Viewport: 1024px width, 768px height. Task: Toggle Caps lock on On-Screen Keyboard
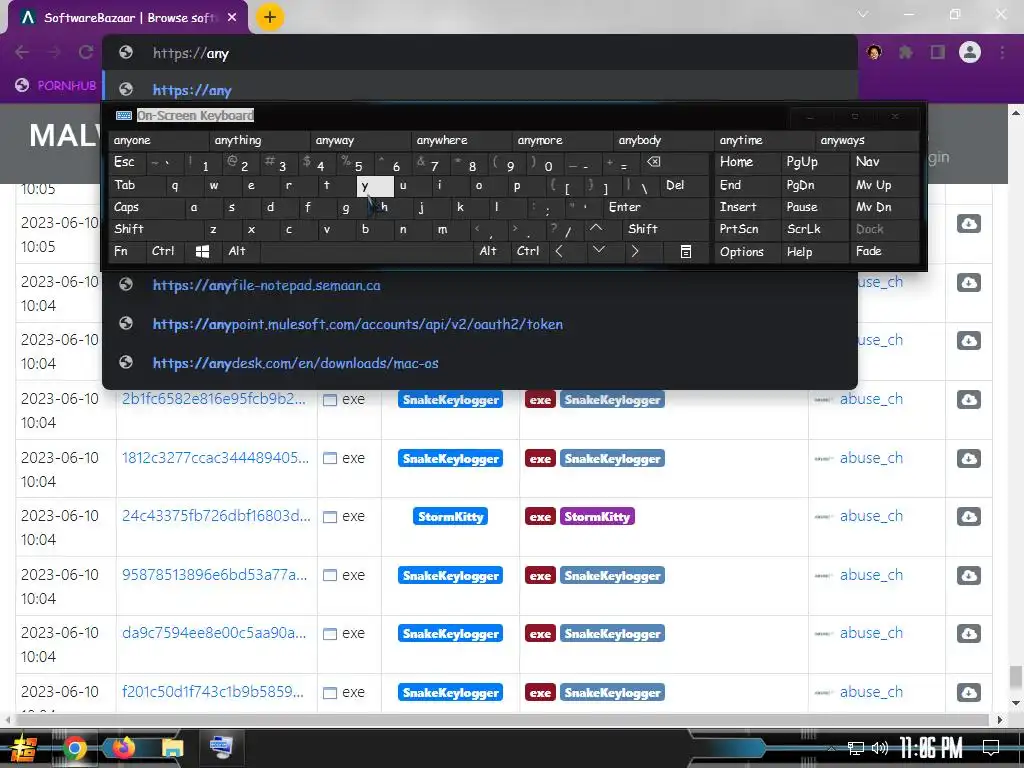pyautogui.click(x=145, y=207)
